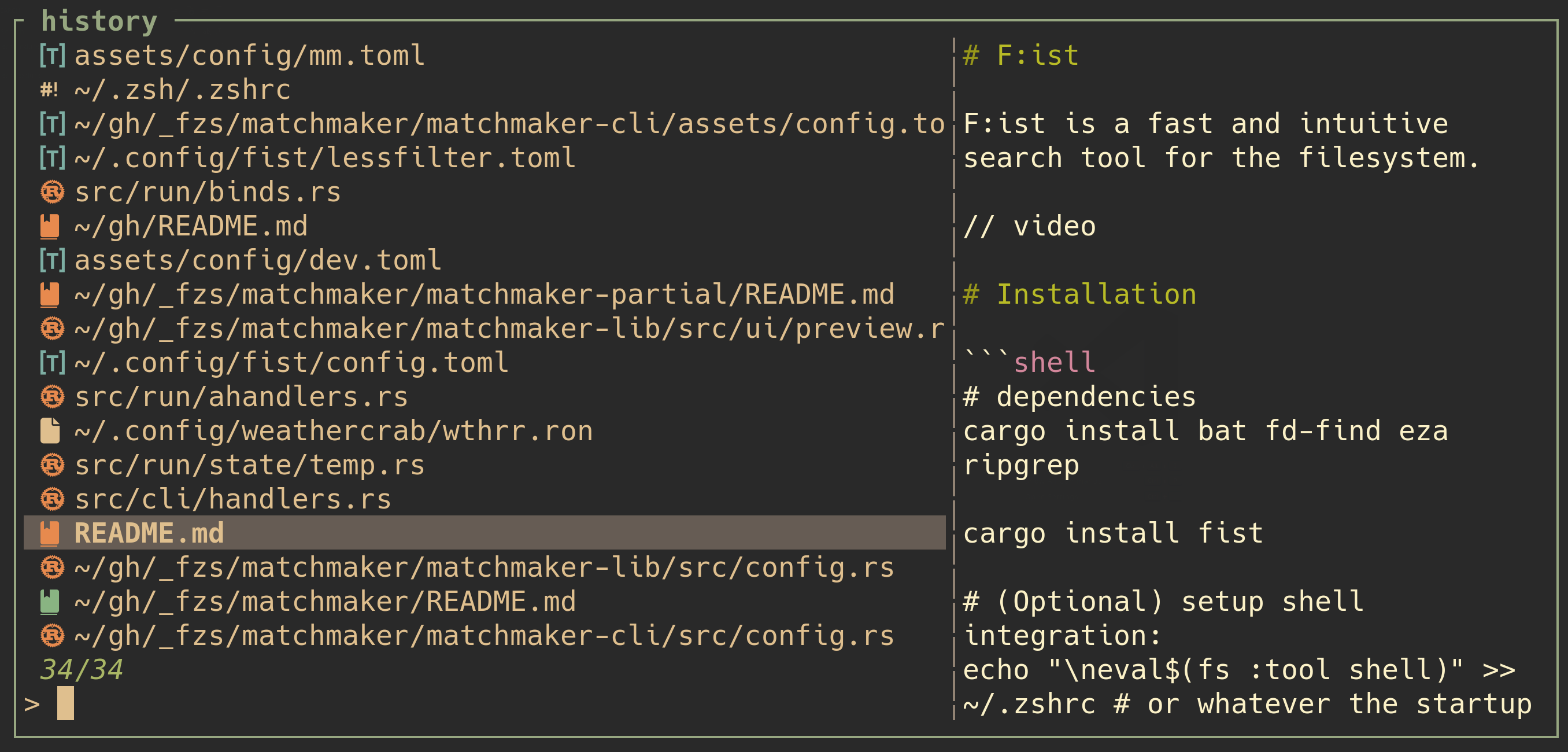Viewport: 1568px width, 752px height.
Task: Select assets/config/dev.toml entry
Action: pyautogui.click(x=485, y=260)
